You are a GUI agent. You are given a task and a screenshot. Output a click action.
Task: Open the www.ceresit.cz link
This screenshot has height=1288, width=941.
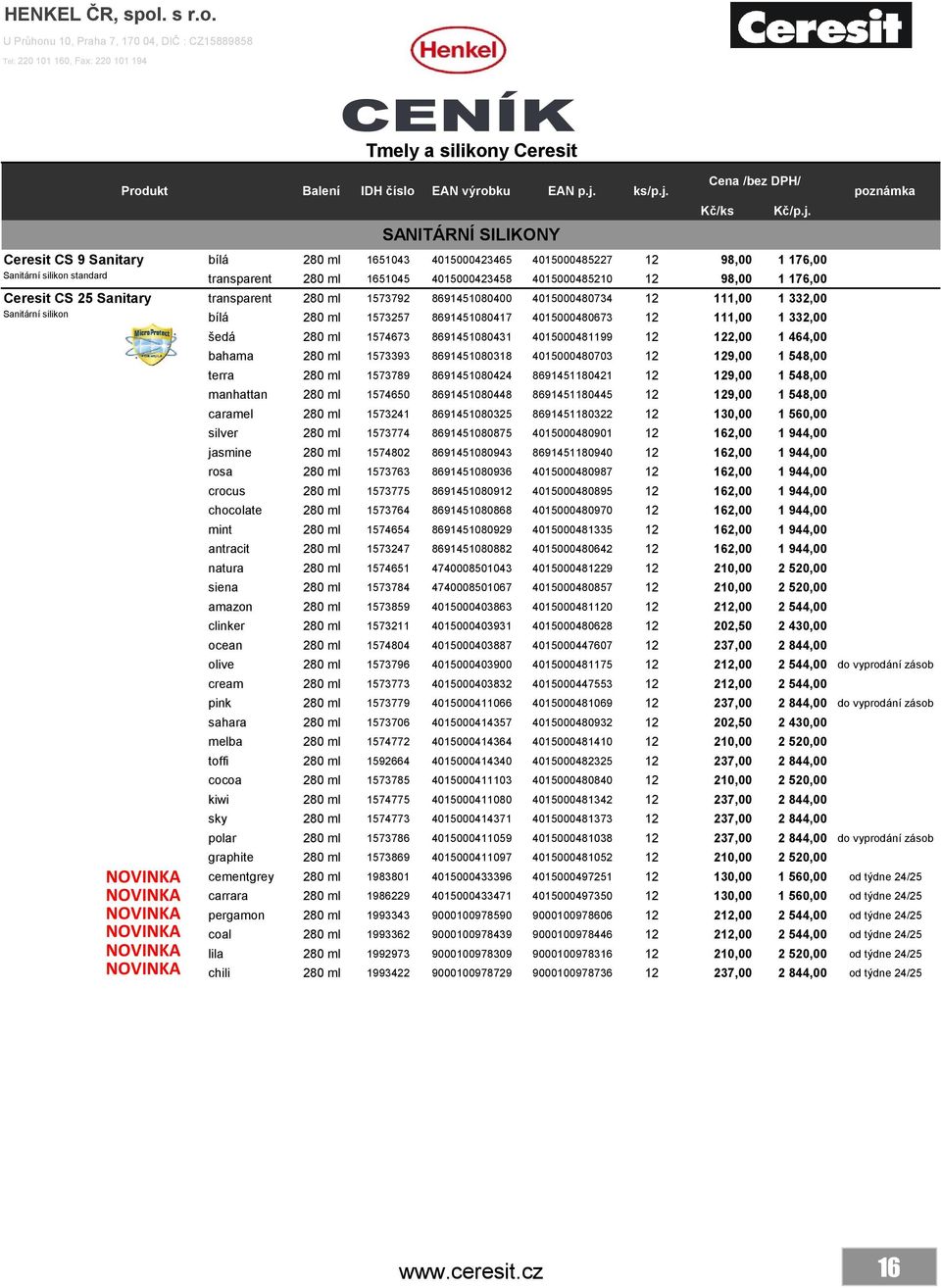[x=470, y=1271]
